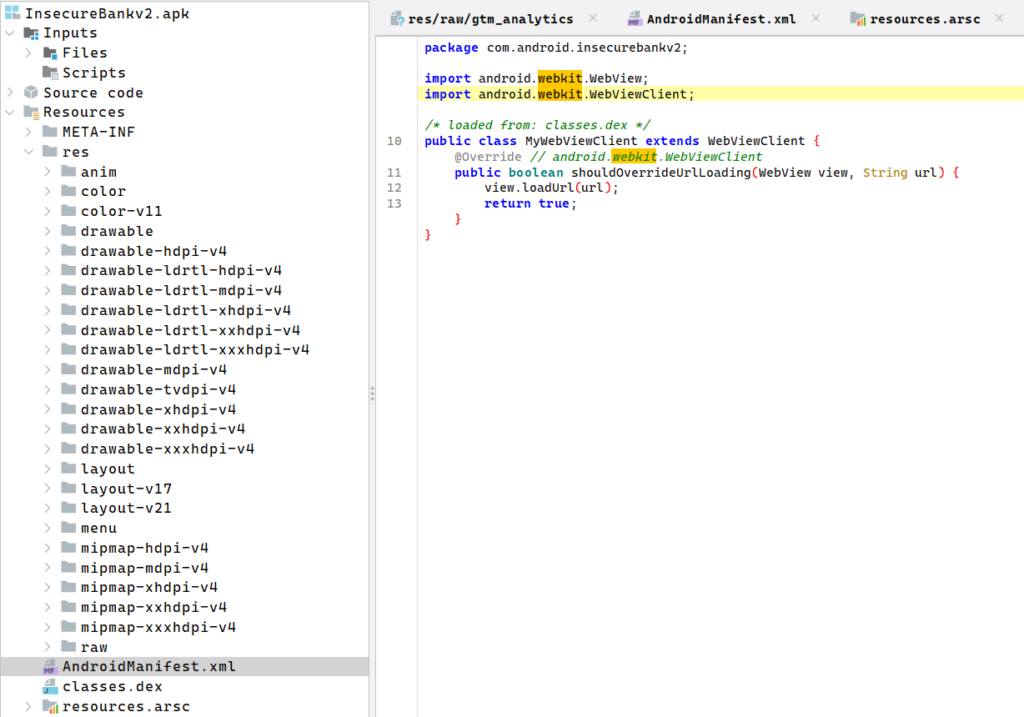Close the res/raw/gtm_analytics tab
1024x717 pixels.
[x=592, y=18]
